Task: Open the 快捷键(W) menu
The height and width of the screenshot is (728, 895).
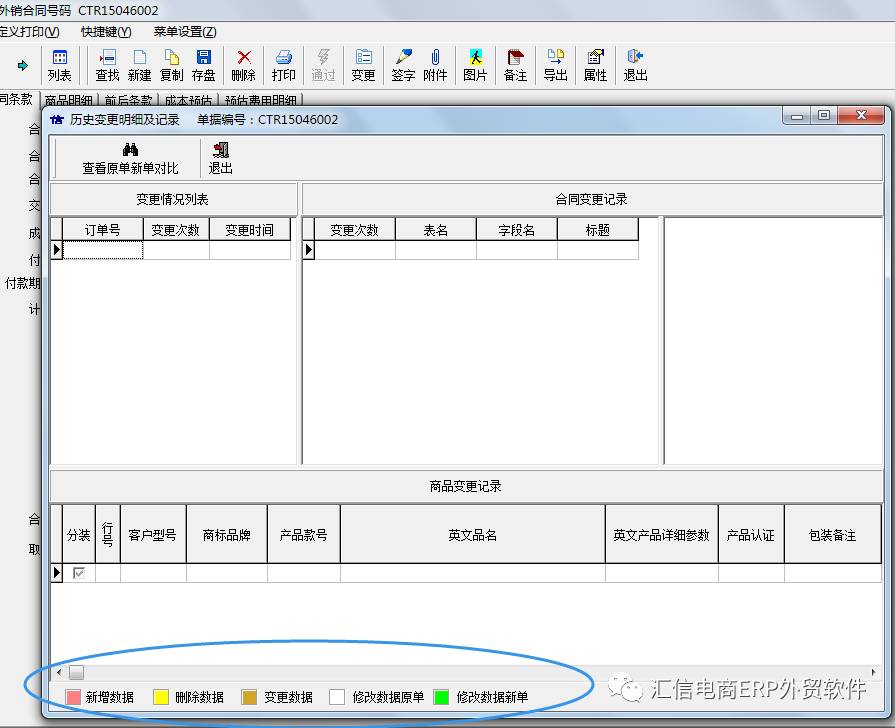Action: (106, 32)
